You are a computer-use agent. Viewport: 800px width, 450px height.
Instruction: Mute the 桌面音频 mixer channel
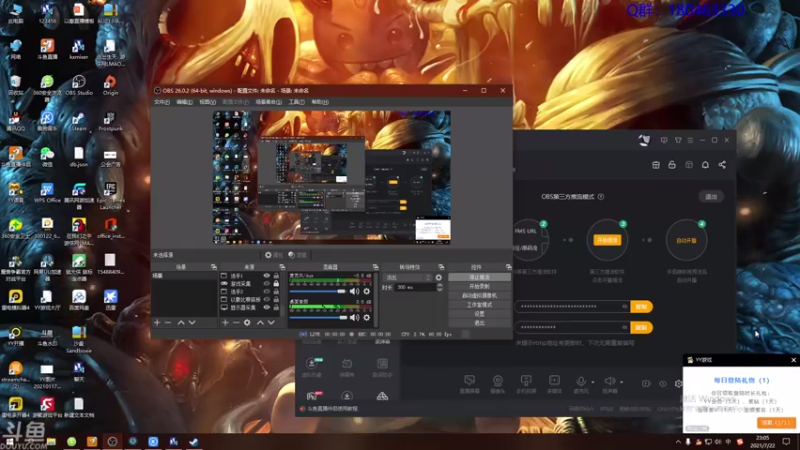(354, 317)
